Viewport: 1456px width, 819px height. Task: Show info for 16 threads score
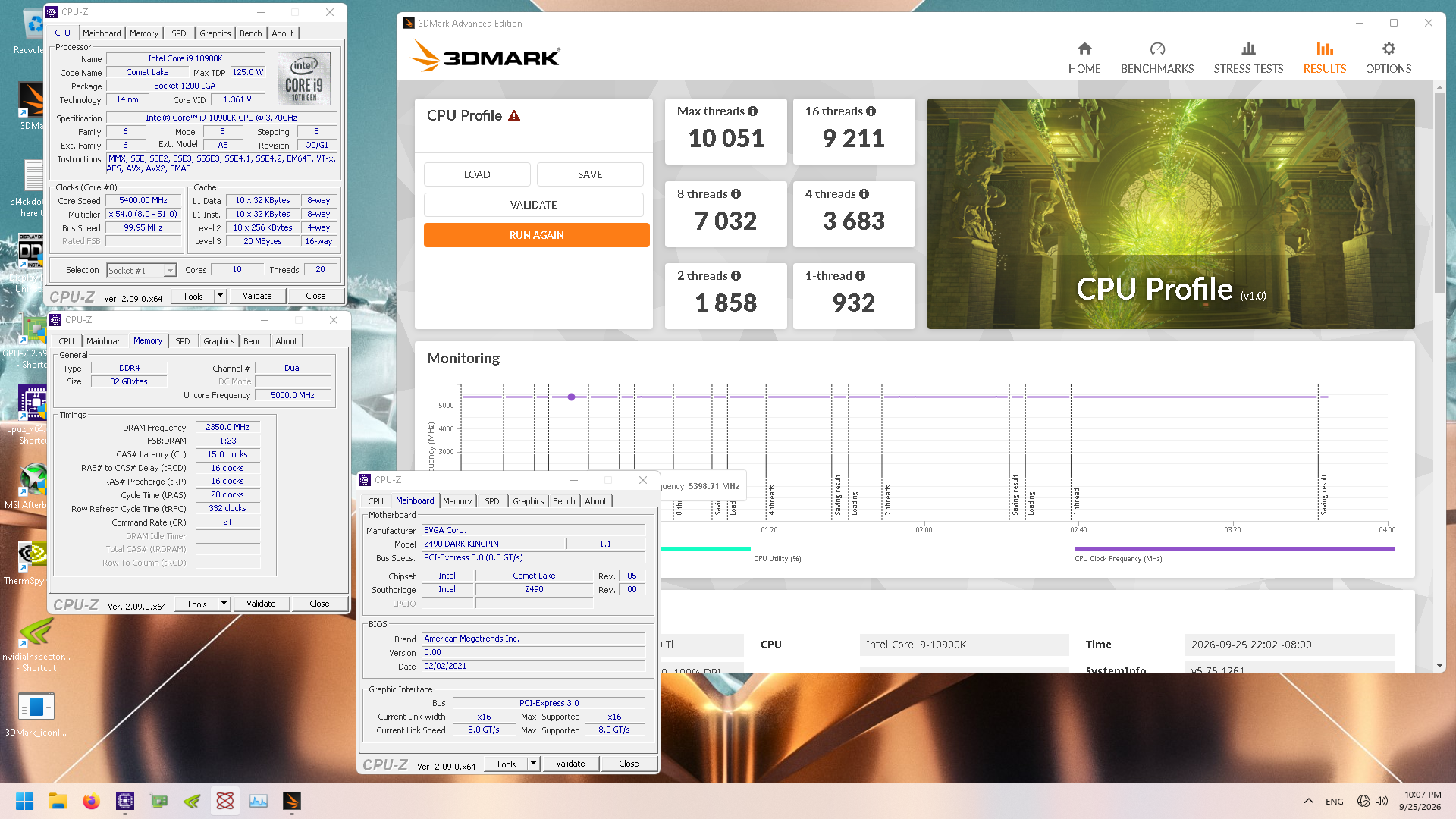871,111
